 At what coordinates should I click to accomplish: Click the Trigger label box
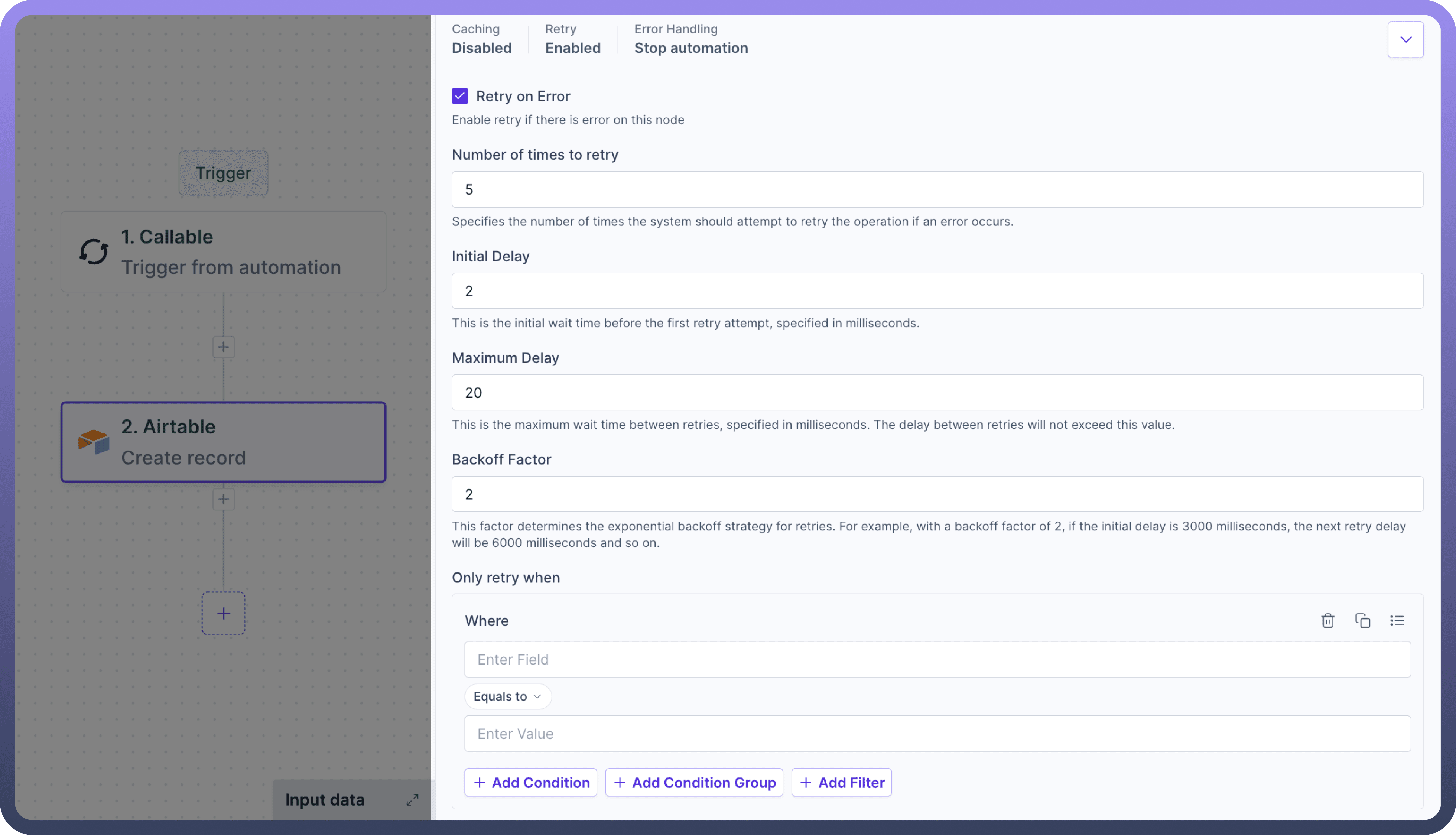click(223, 173)
